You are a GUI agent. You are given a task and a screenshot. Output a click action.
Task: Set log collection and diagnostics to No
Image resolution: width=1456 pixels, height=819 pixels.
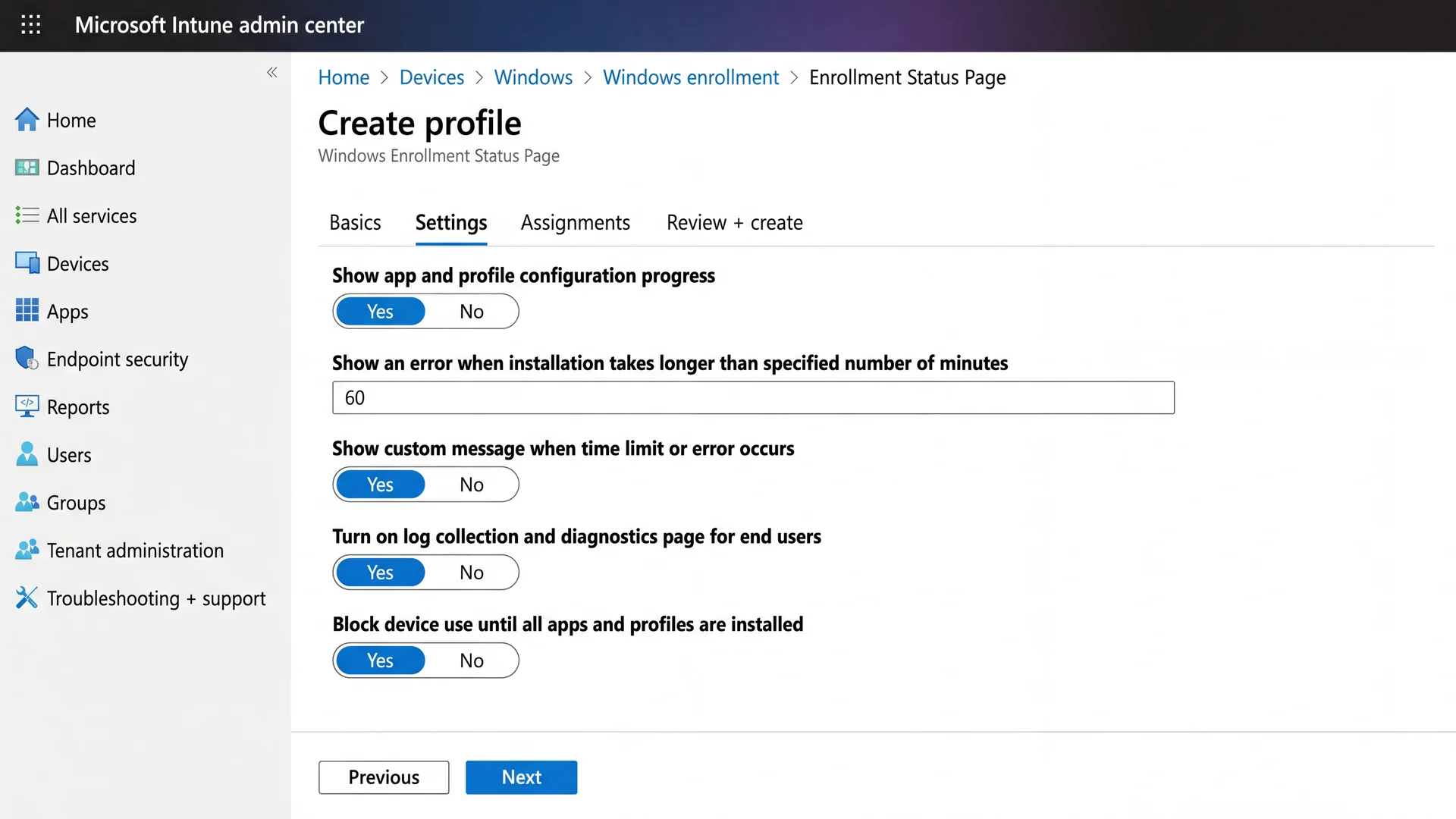pyautogui.click(x=471, y=572)
